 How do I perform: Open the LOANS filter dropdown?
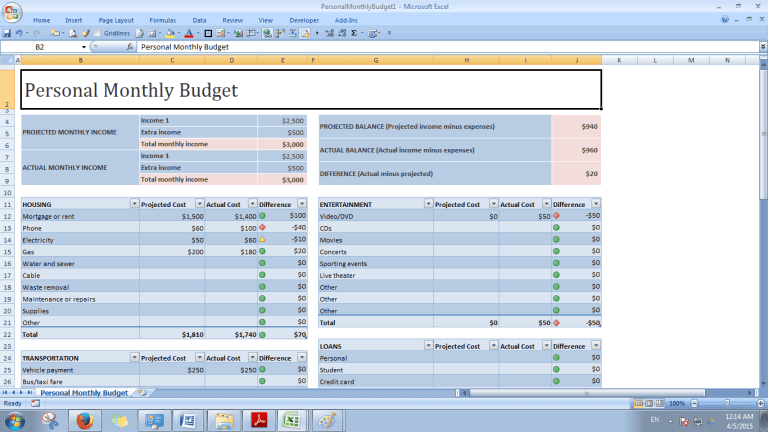pyautogui.click(x=429, y=346)
